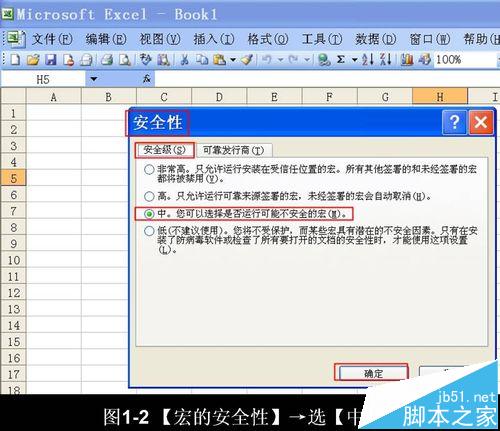The width and height of the screenshot is (500, 431).
Task: Open the 工具(T) menu
Action: (x=322, y=39)
